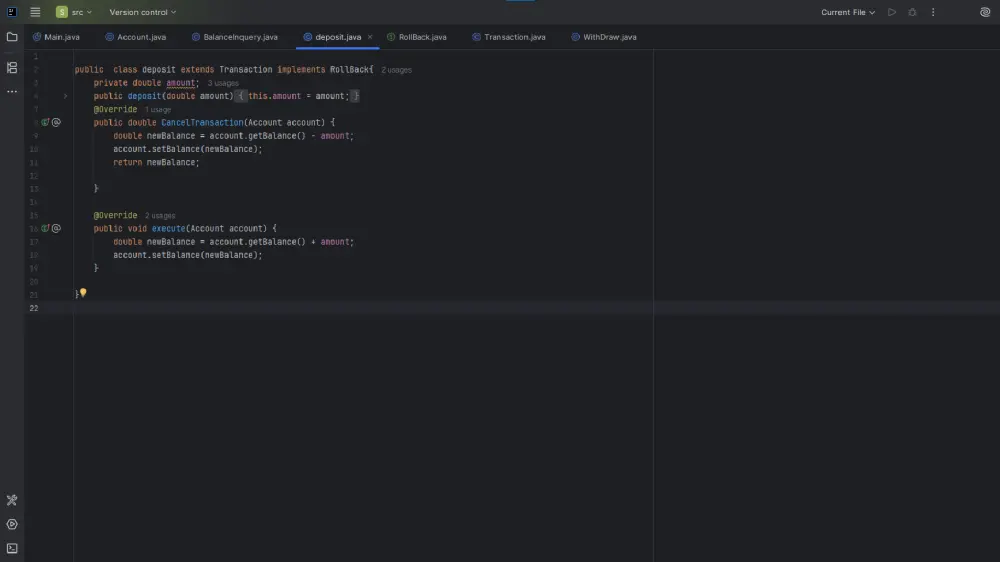The height and width of the screenshot is (562, 1000).
Task: Click the execute method name
Action: (x=168, y=228)
